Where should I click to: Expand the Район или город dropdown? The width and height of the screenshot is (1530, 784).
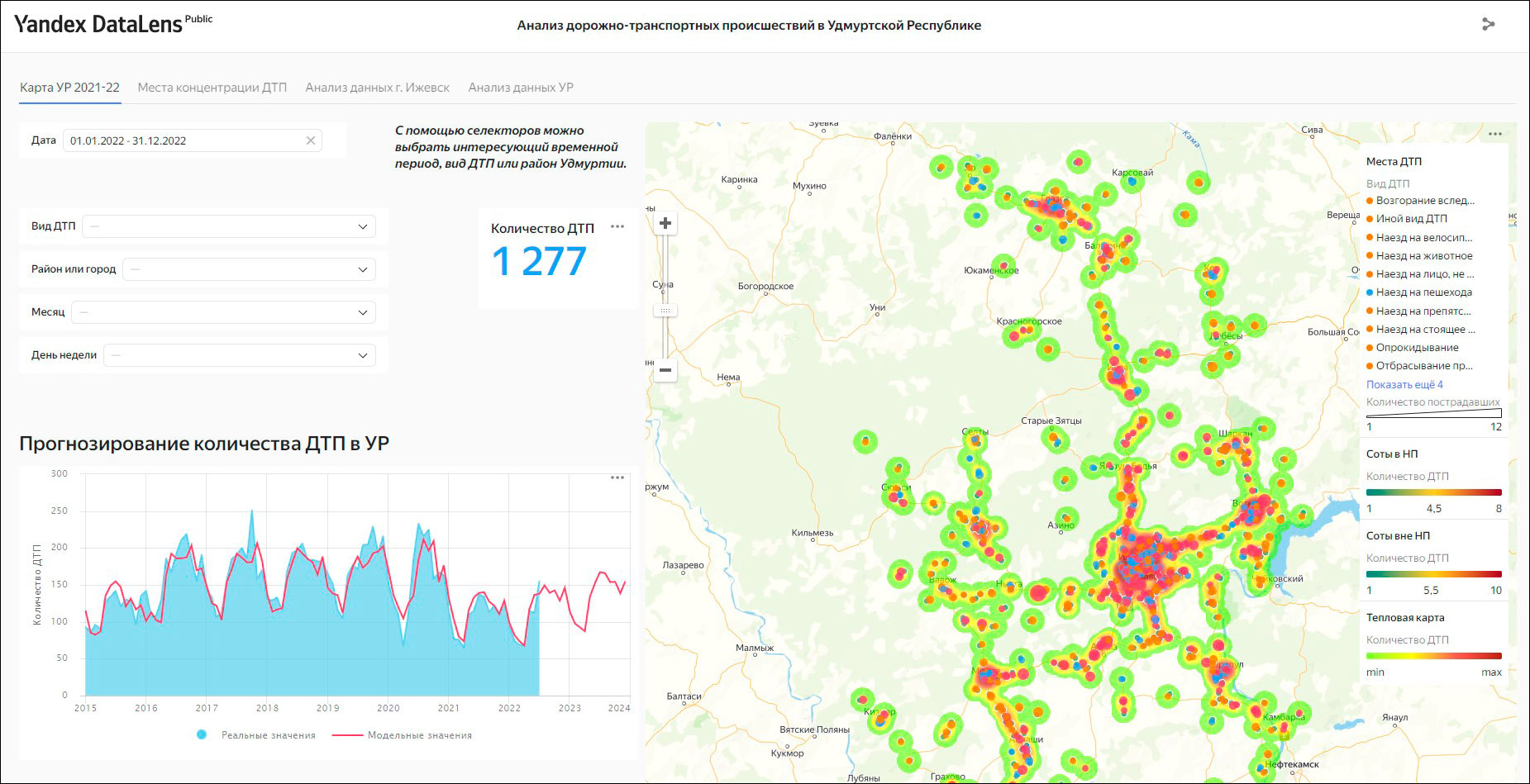[x=249, y=269]
